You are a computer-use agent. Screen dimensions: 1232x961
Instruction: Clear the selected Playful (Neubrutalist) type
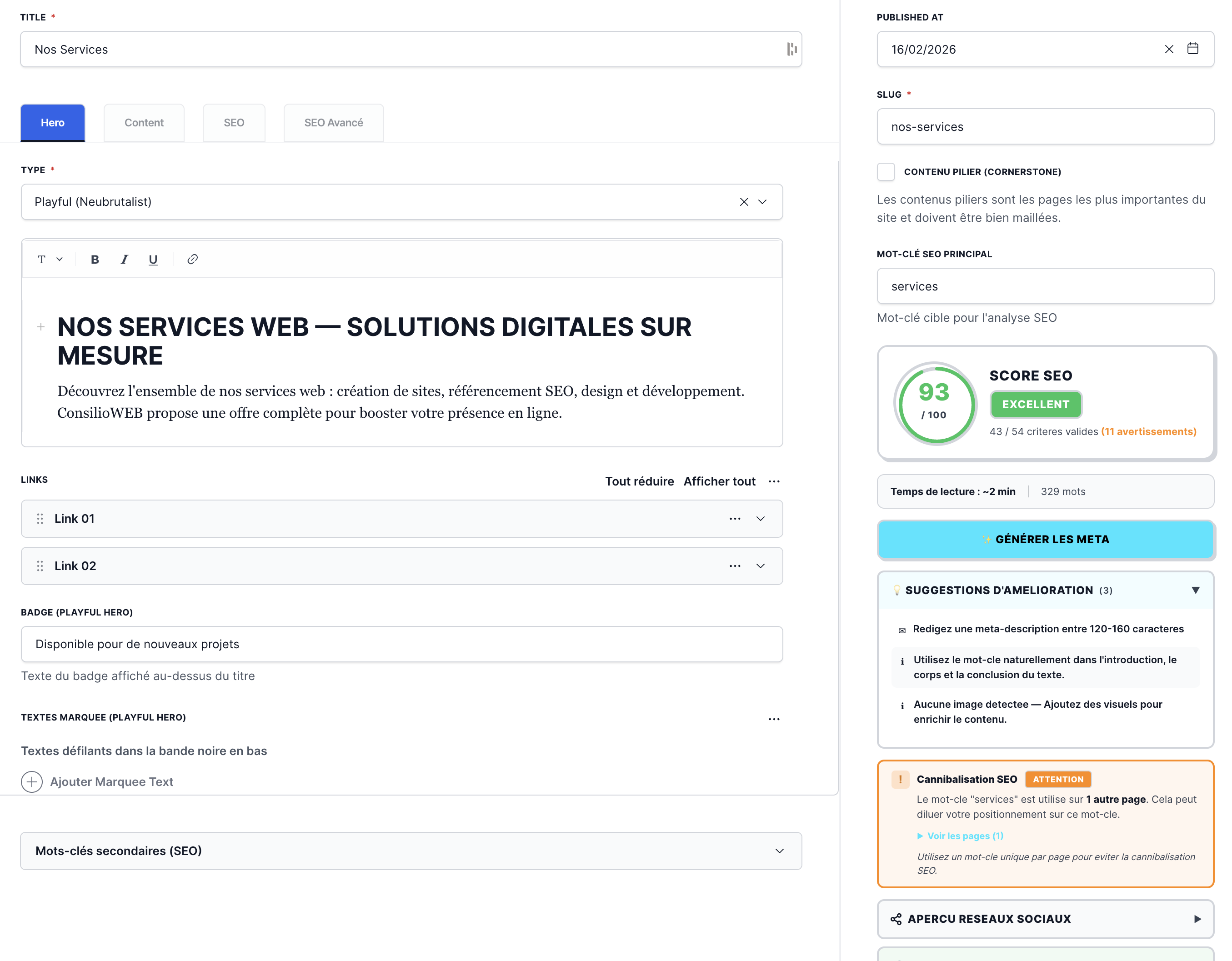(x=744, y=201)
